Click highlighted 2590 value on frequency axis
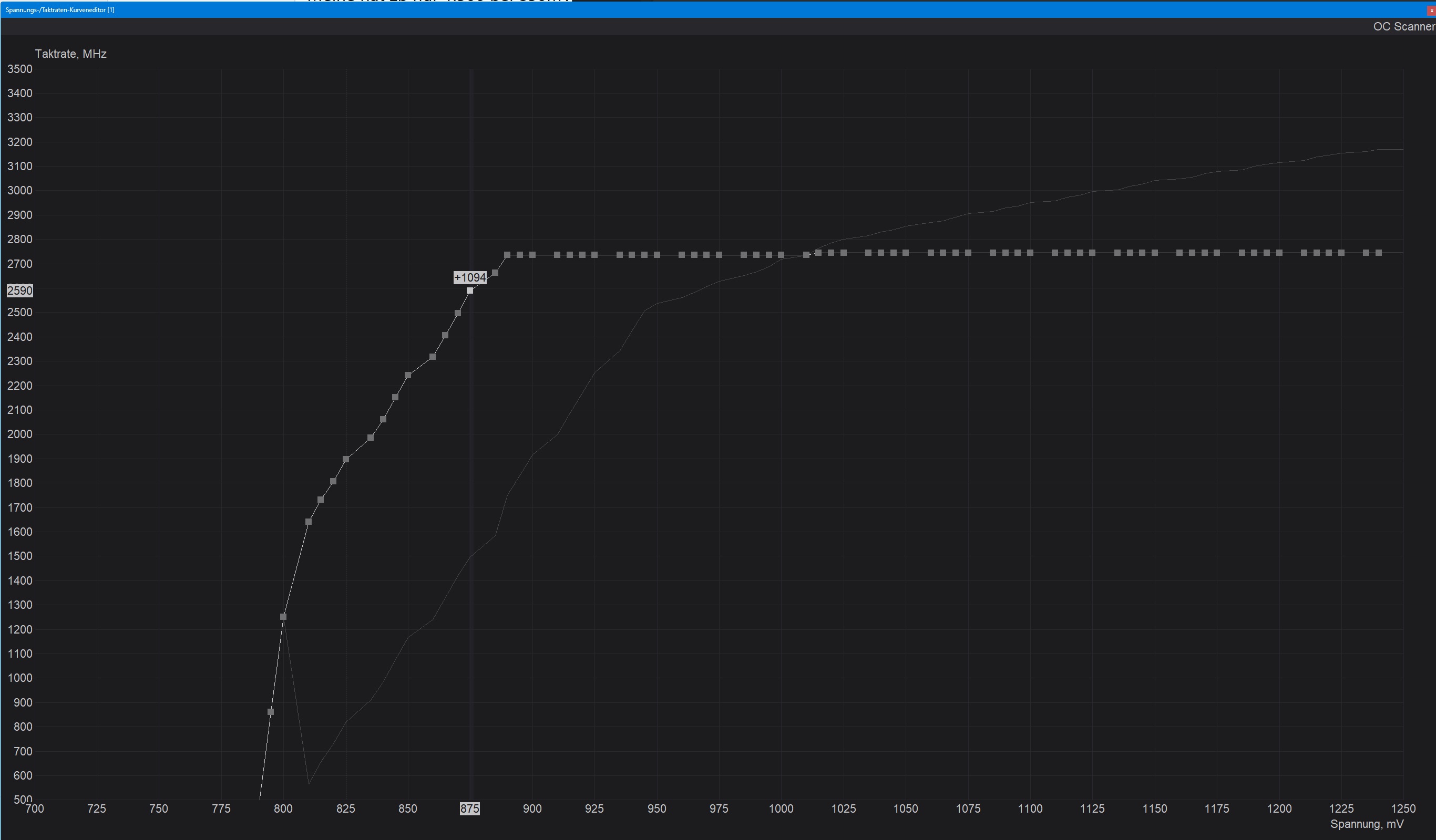This screenshot has width=1436, height=840. coord(19,291)
